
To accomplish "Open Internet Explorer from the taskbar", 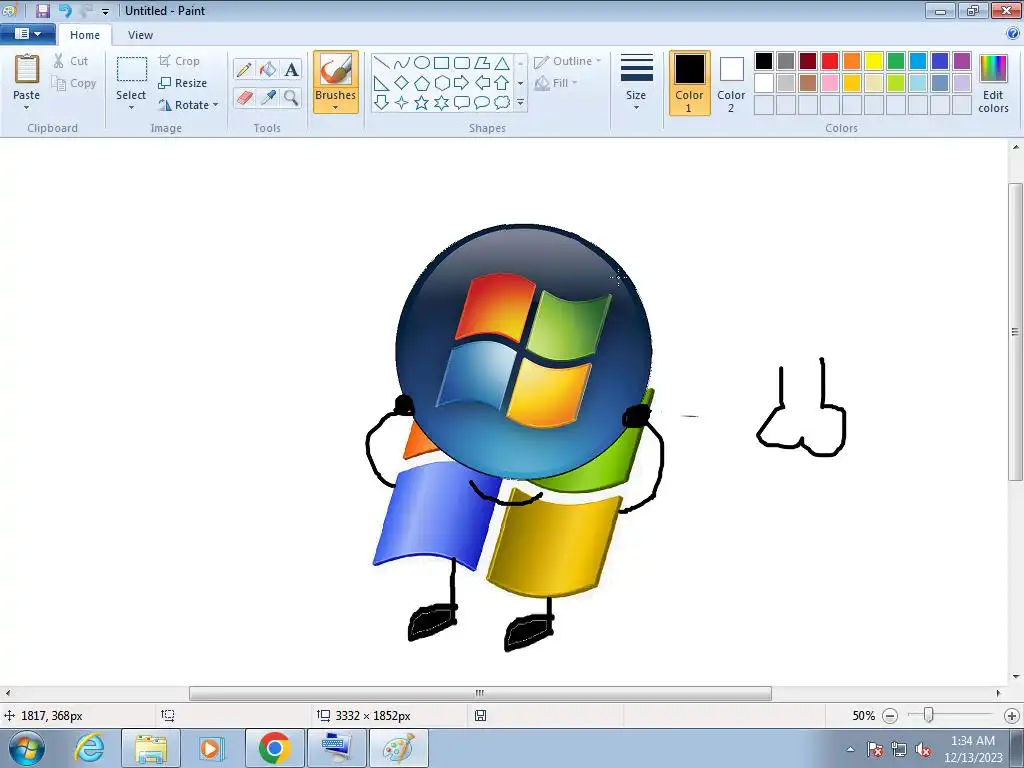I will pyautogui.click(x=89, y=748).
